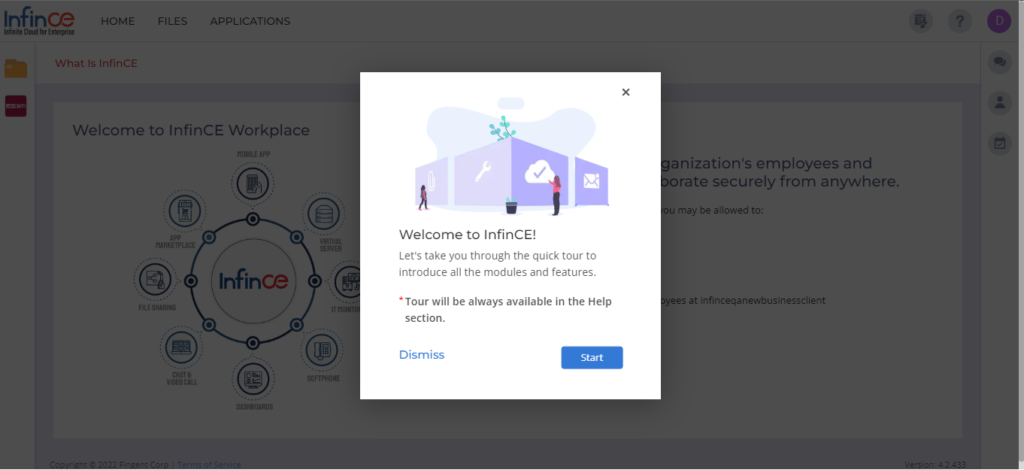Dismiss the welcome tour dialog

tap(421, 354)
